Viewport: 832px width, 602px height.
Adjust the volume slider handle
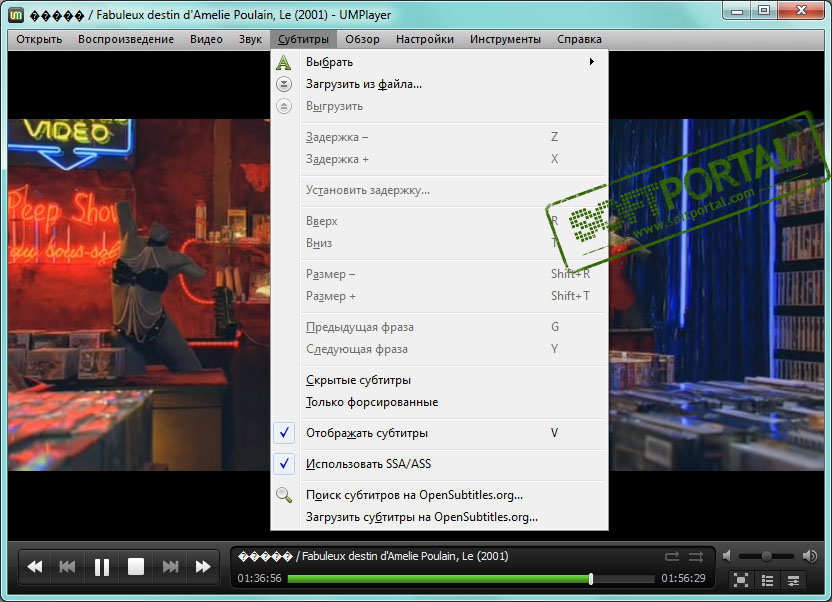[766, 556]
